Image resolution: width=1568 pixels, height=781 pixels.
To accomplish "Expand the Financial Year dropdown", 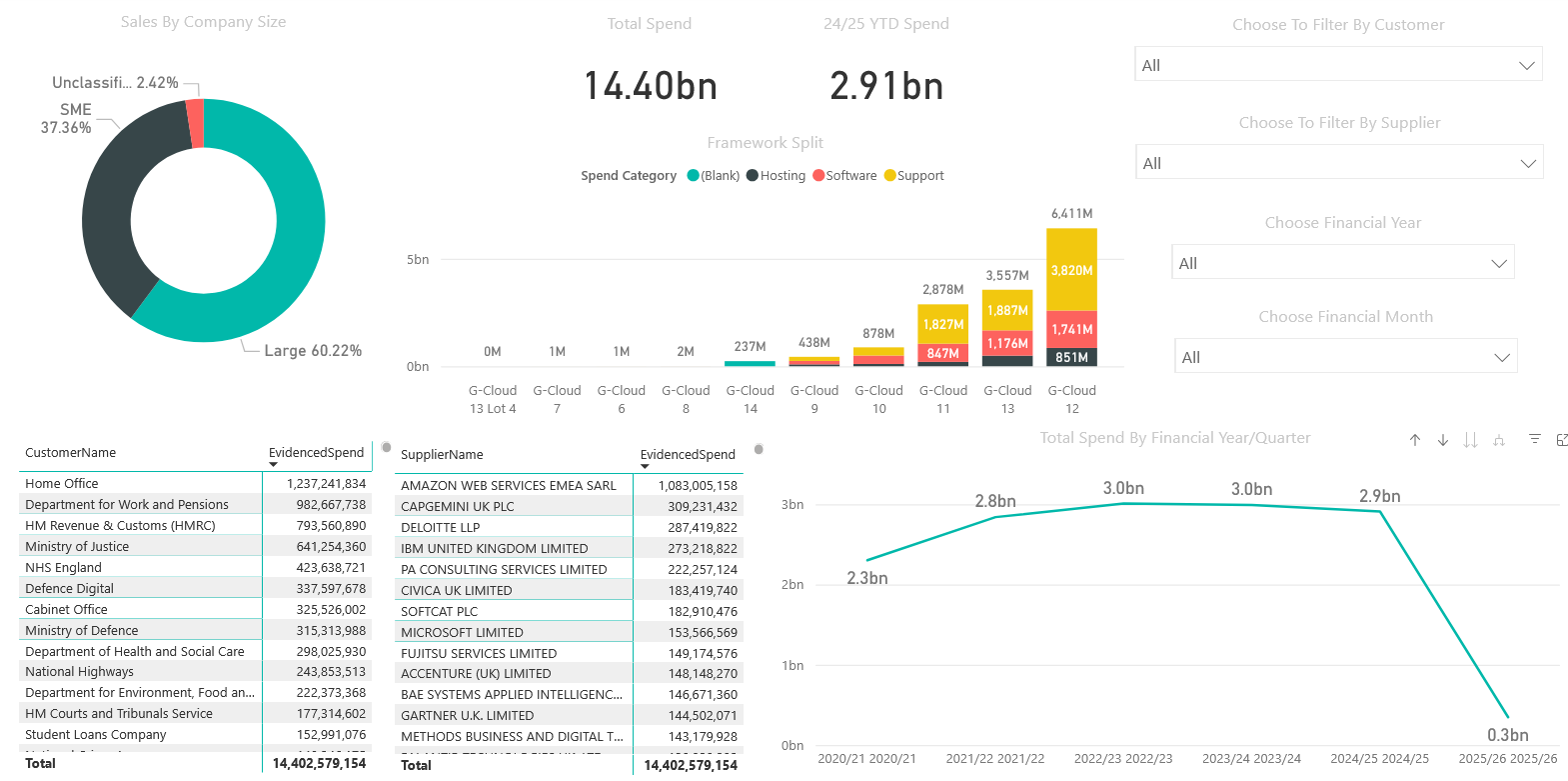I will [1499, 264].
